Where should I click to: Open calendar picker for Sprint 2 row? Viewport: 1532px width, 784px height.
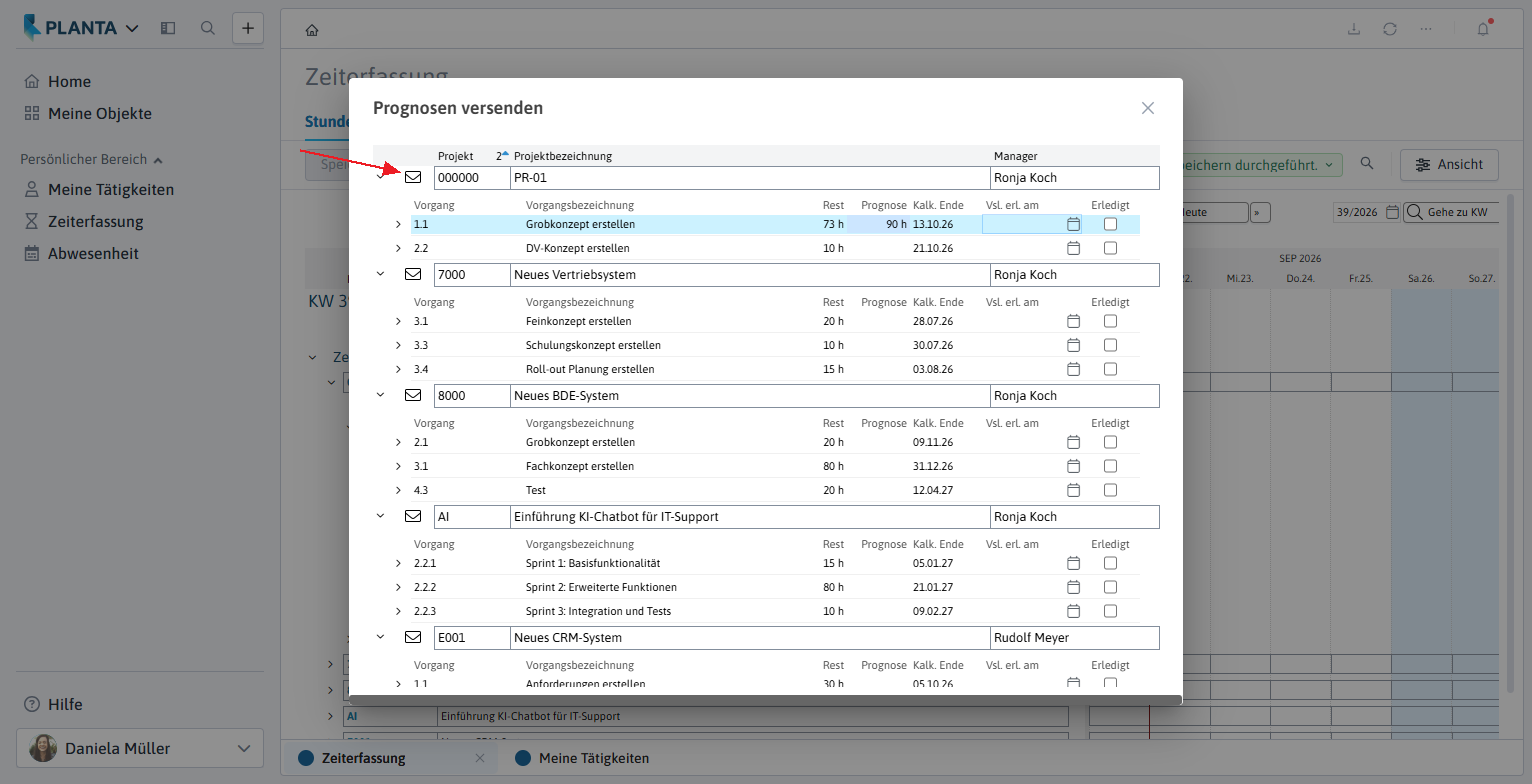tap(1074, 587)
